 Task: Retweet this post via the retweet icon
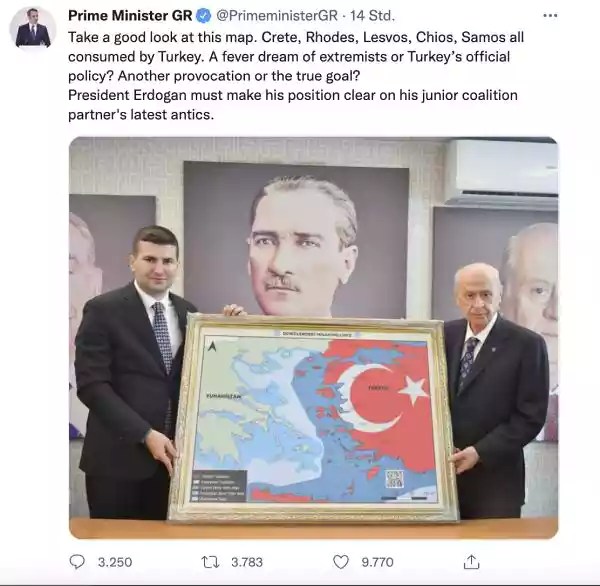pyautogui.click(x=210, y=562)
